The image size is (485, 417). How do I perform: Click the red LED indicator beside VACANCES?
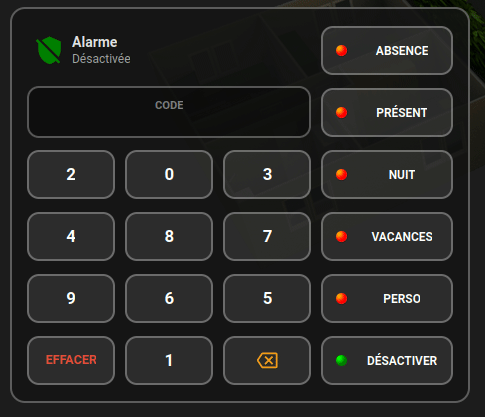click(341, 236)
